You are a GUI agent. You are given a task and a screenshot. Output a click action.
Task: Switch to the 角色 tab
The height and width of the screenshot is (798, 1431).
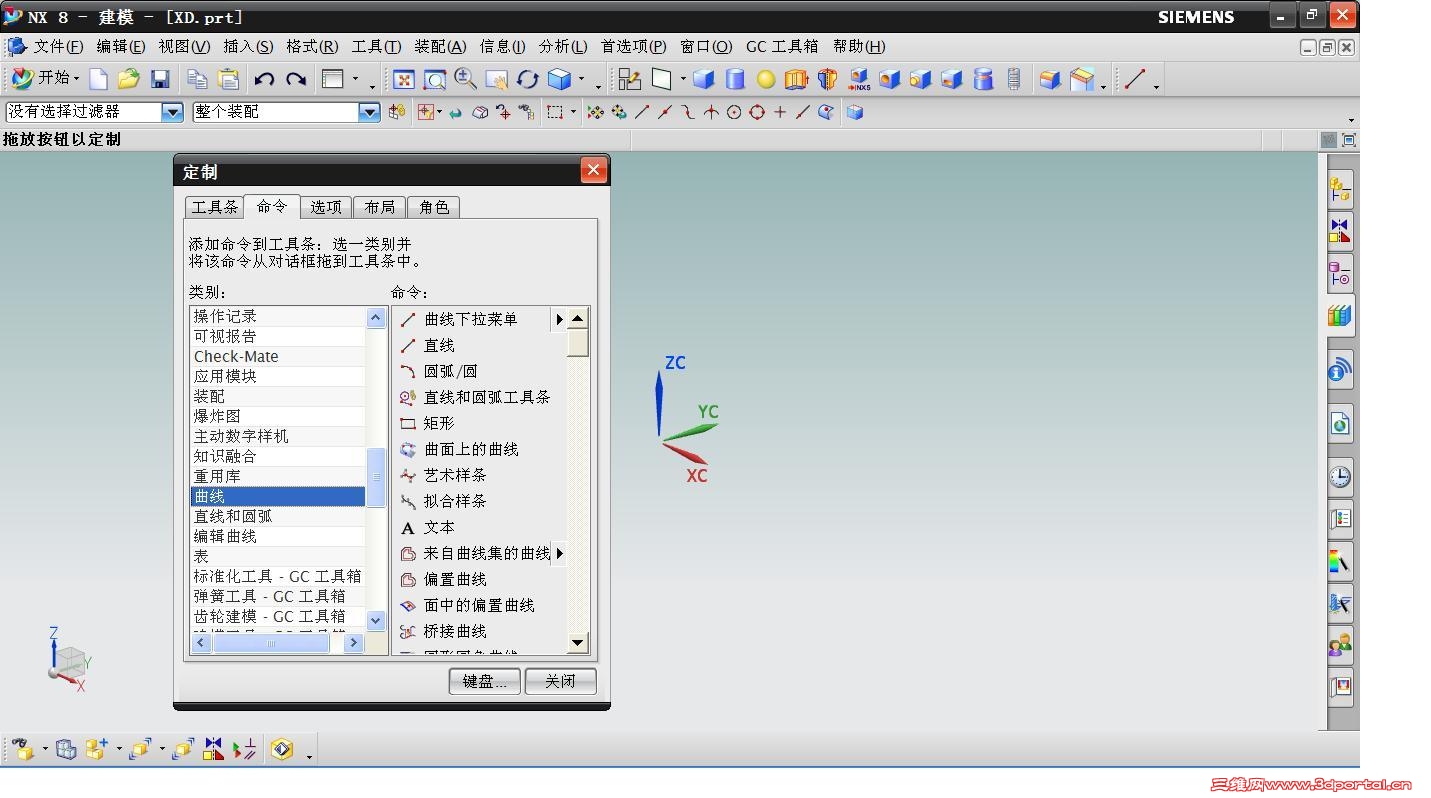point(434,207)
